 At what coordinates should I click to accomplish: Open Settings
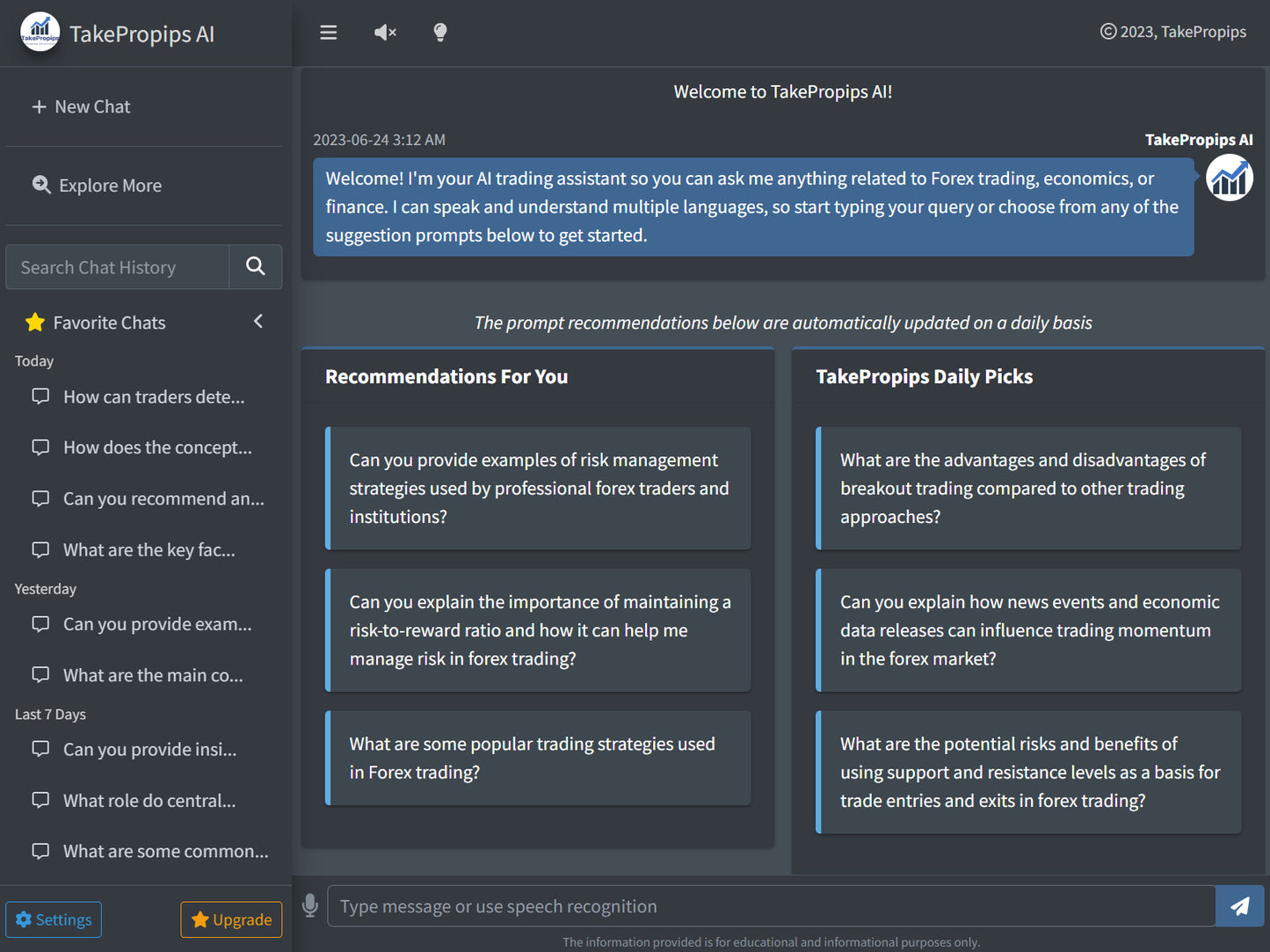click(54, 919)
